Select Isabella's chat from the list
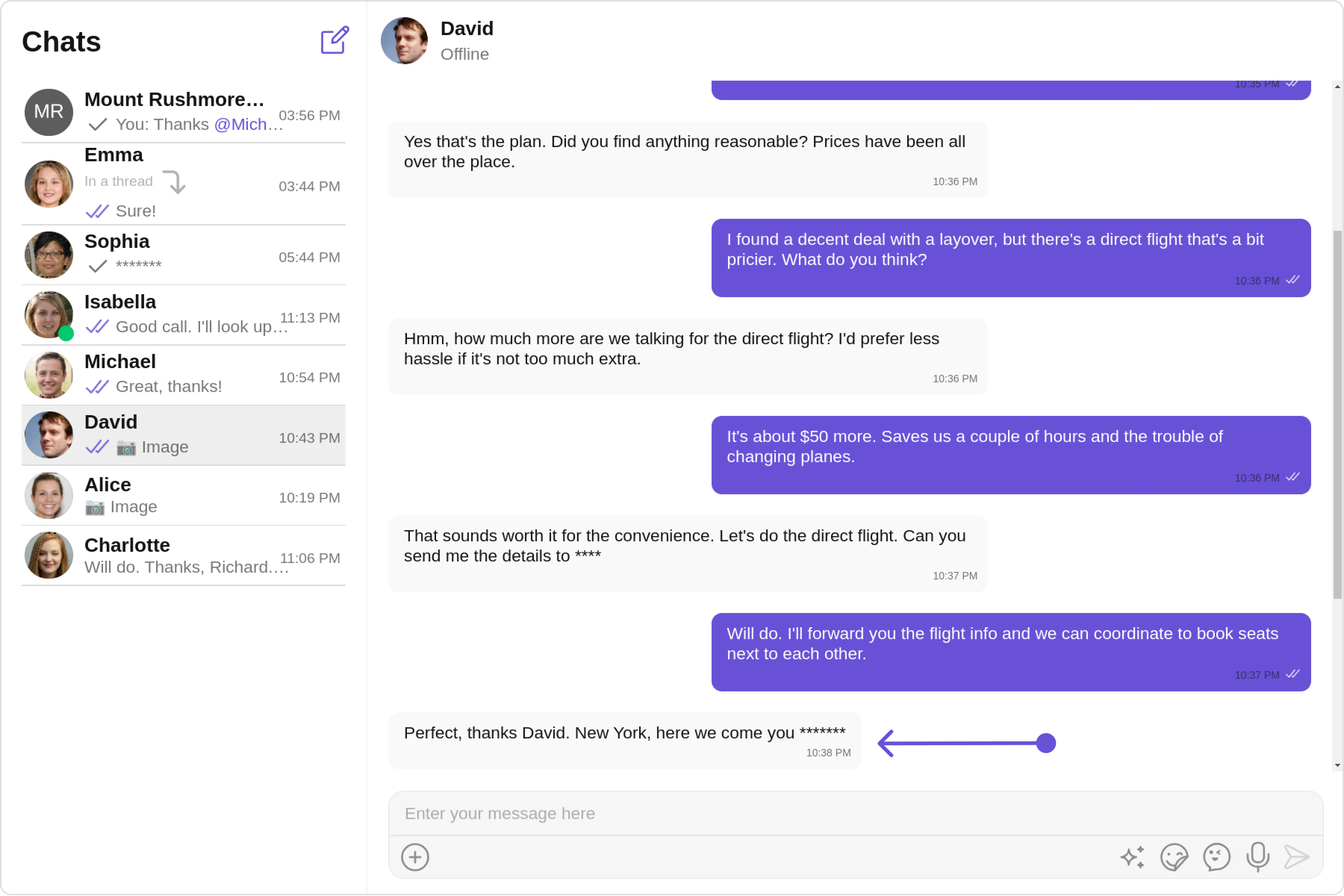 [x=183, y=315]
